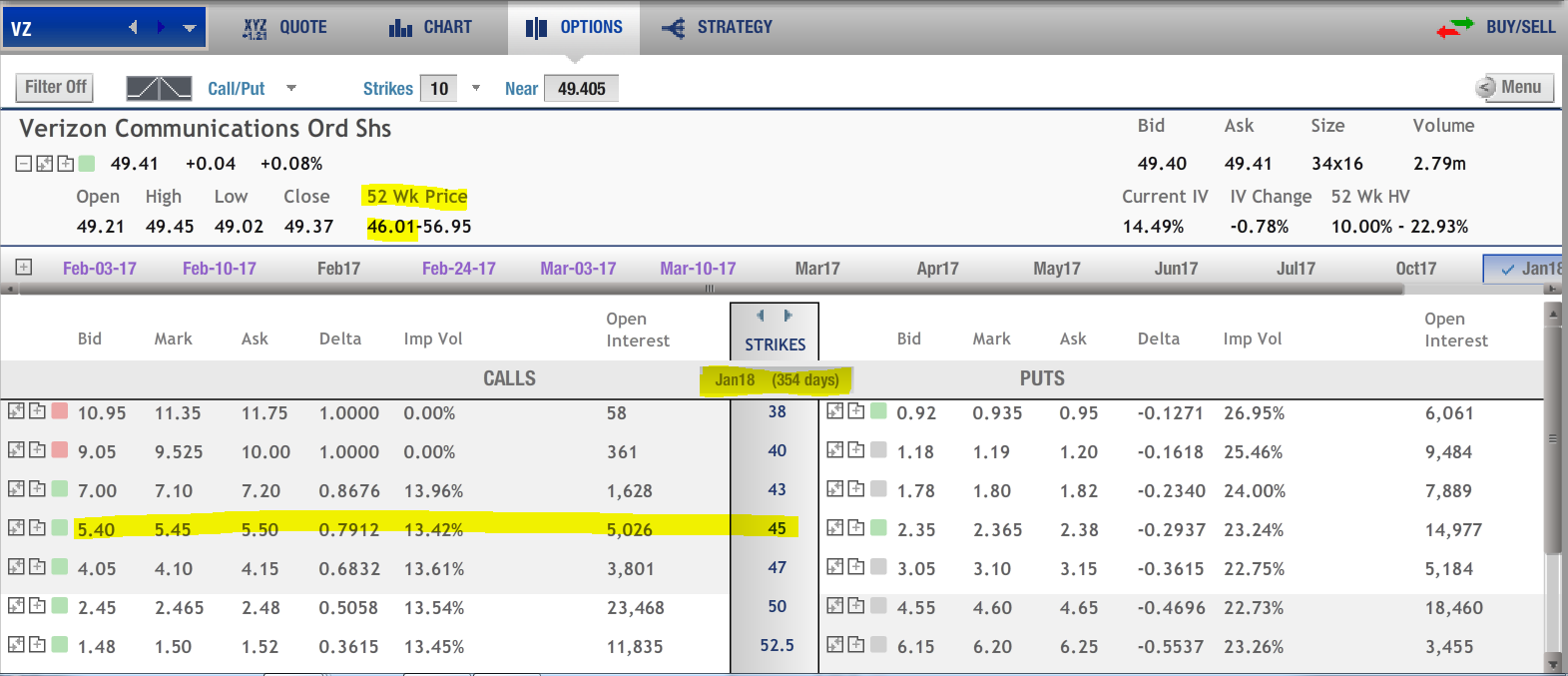This screenshot has width=1568, height=676.
Task: Open the Call/Put dropdown arrow
Action: [x=291, y=88]
